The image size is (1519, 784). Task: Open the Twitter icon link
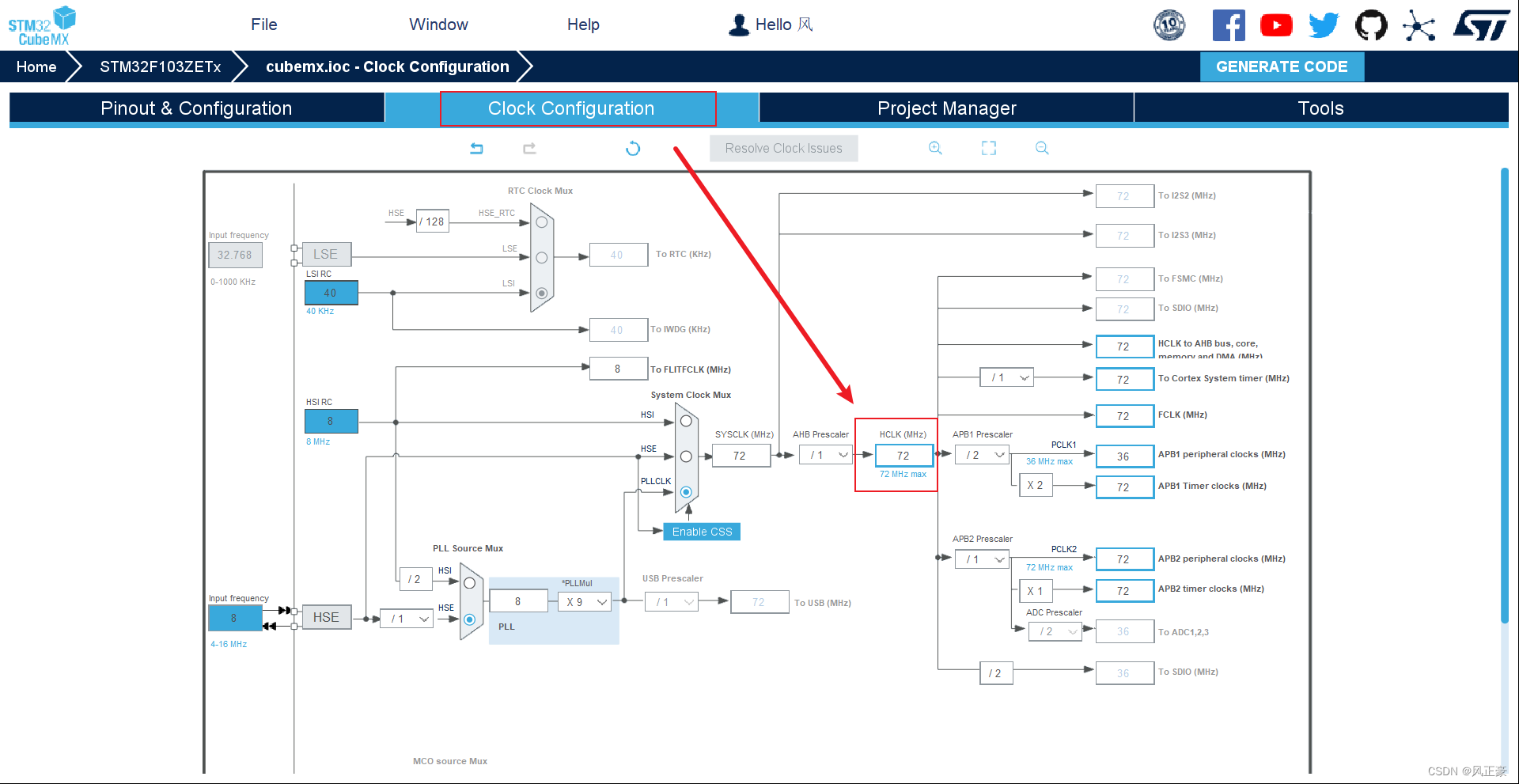click(1324, 25)
